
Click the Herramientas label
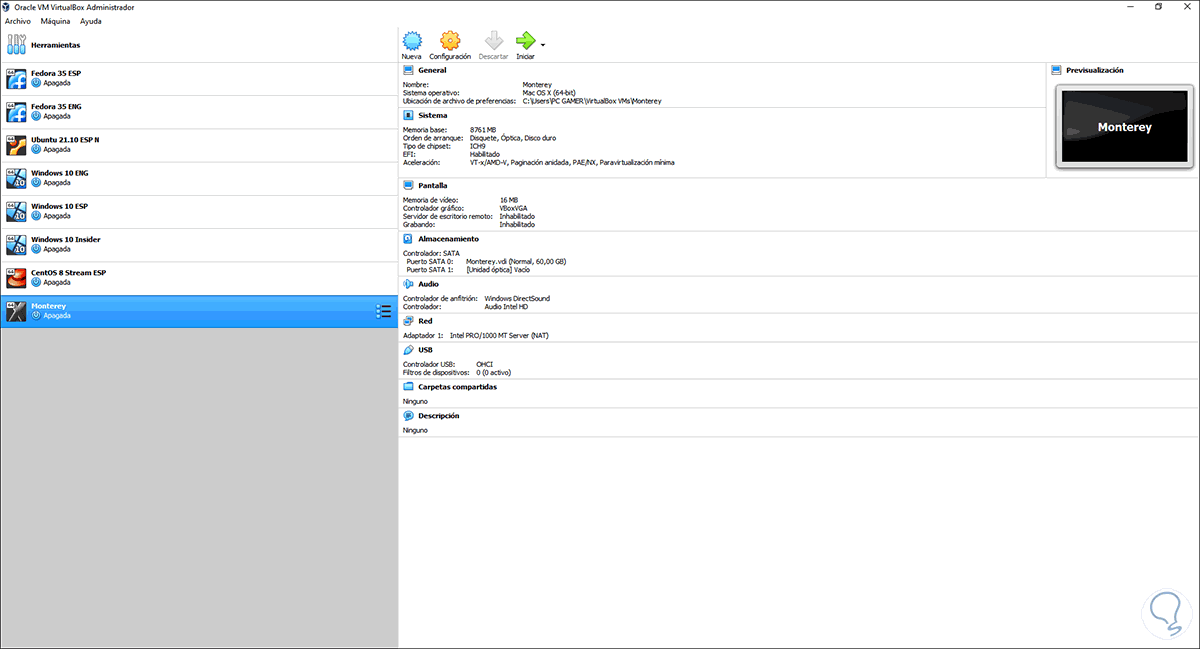[x=55, y=45]
